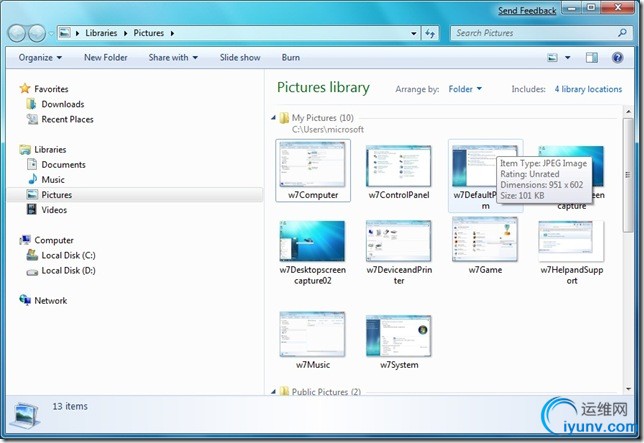Click the My Pictures (10) group header
This screenshot has height=443, width=644.
click(x=322, y=118)
